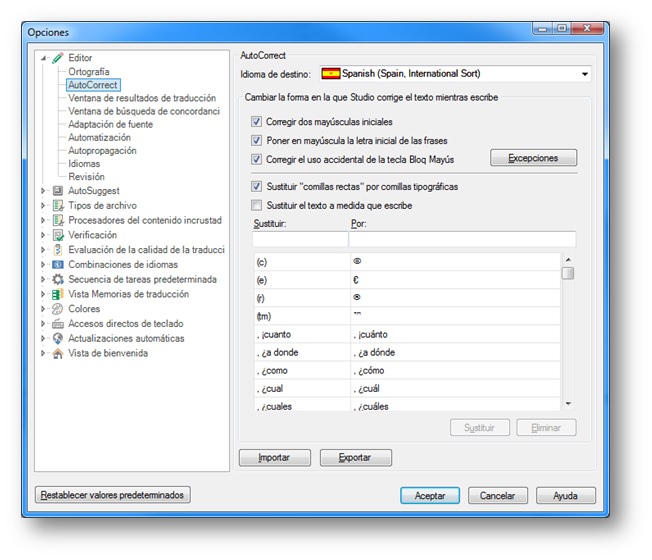The width and height of the screenshot is (652, 560).
Task: Expand the Colores node
Action: (x=43, y=308)
